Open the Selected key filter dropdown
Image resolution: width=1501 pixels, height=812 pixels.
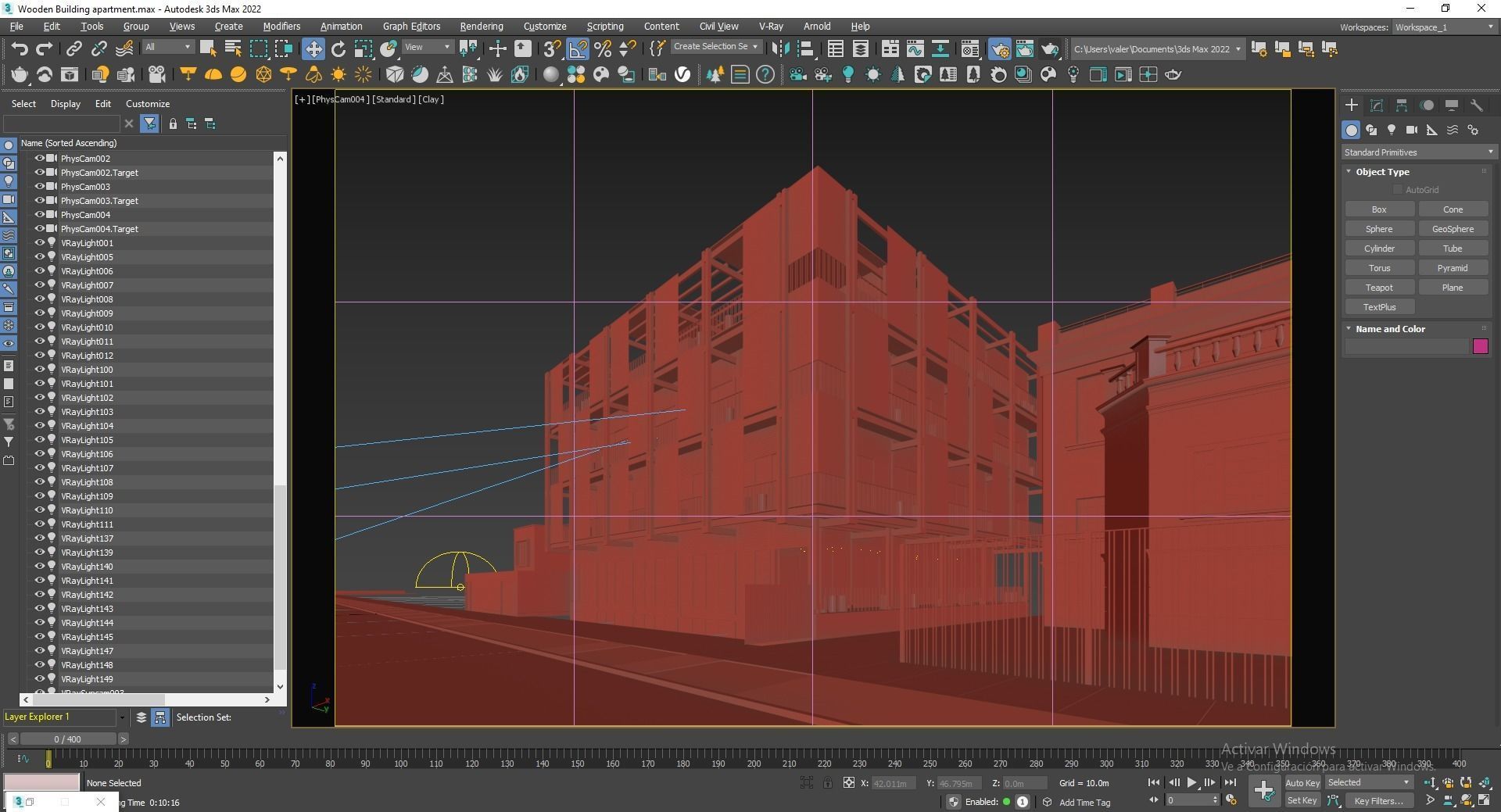point(1369,782)
